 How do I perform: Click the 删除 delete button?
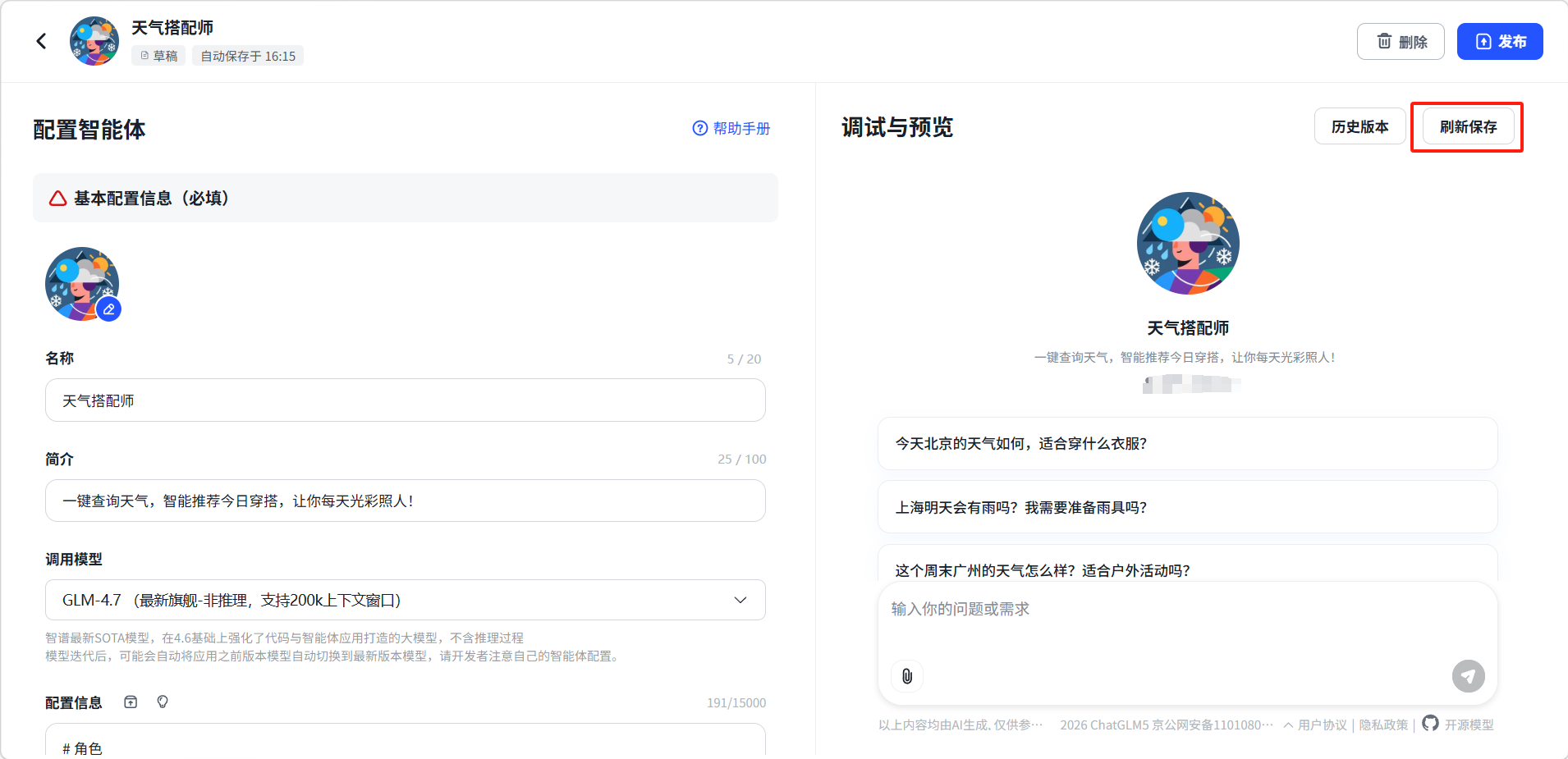[1400, 41]
